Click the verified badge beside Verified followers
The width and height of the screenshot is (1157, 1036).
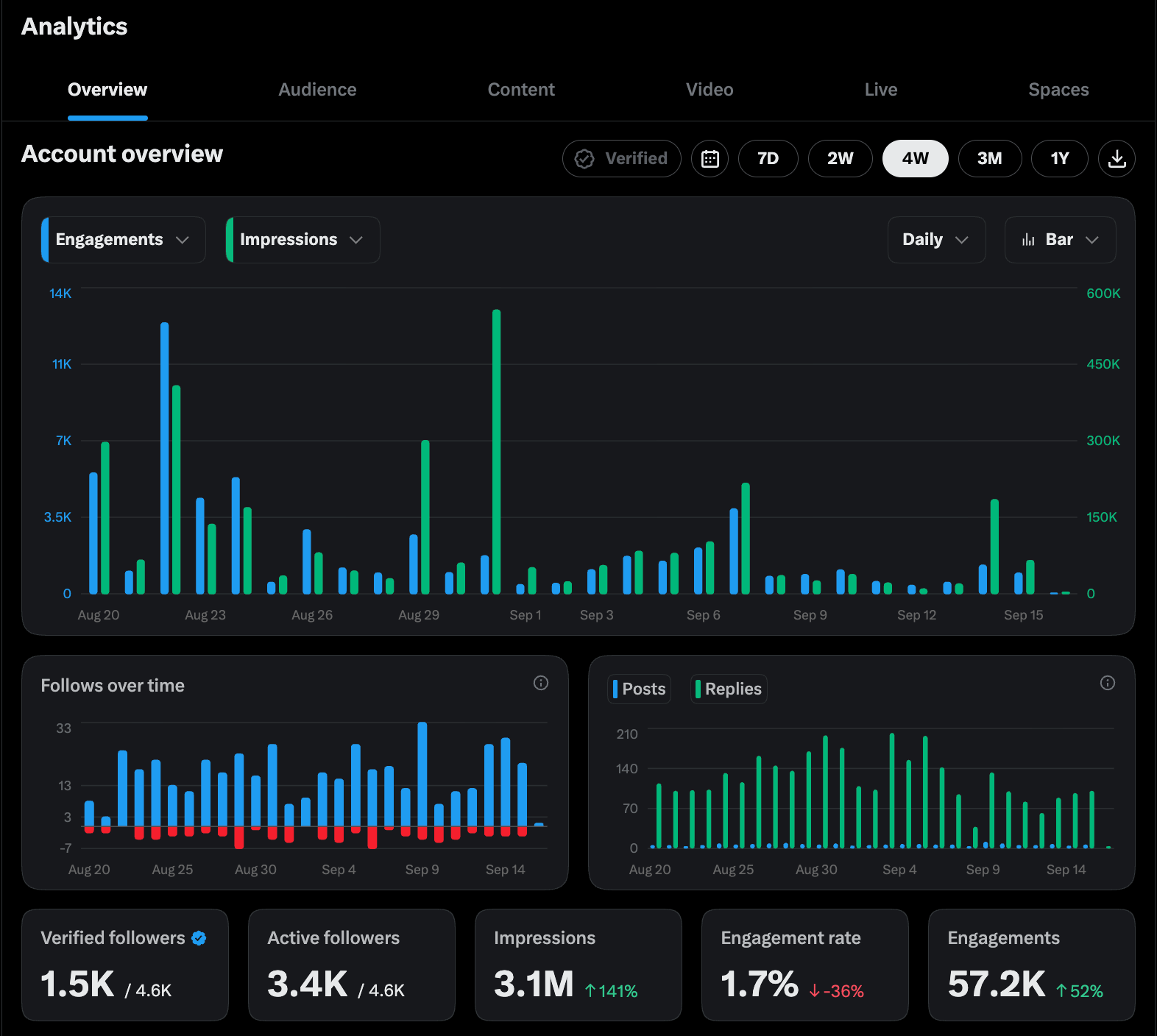(x=199, y=937)
